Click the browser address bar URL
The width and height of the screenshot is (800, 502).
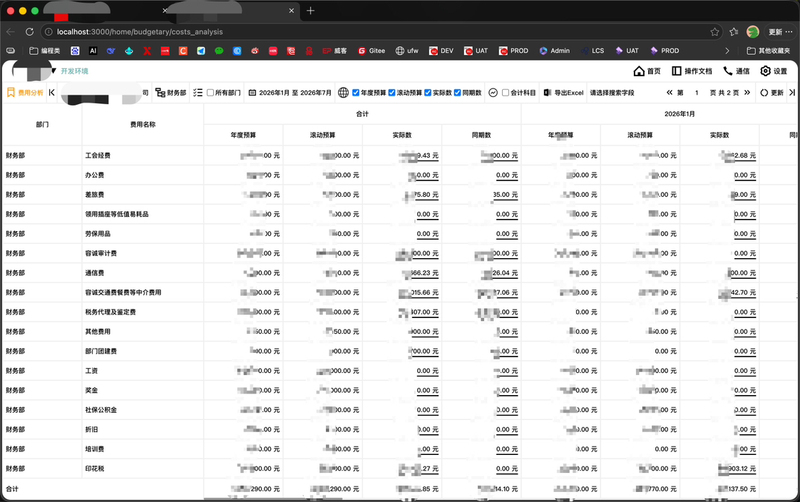pyautogui.click(x=140, y=32)
